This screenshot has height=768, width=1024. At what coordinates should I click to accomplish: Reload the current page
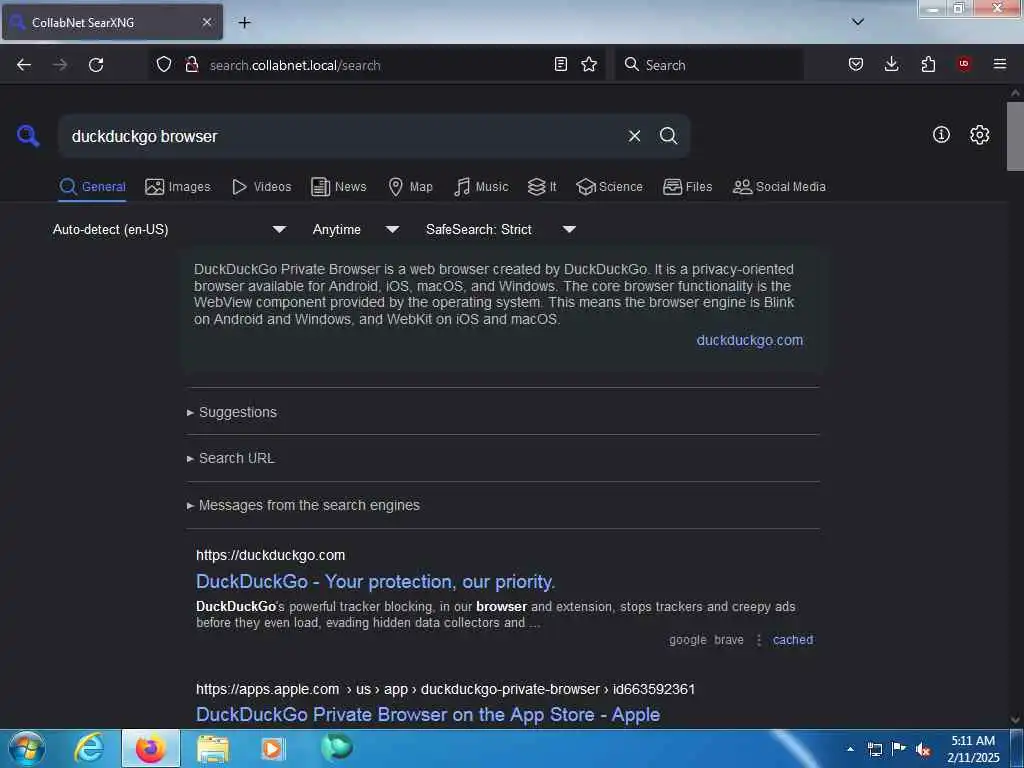click(x=96, y=65)
